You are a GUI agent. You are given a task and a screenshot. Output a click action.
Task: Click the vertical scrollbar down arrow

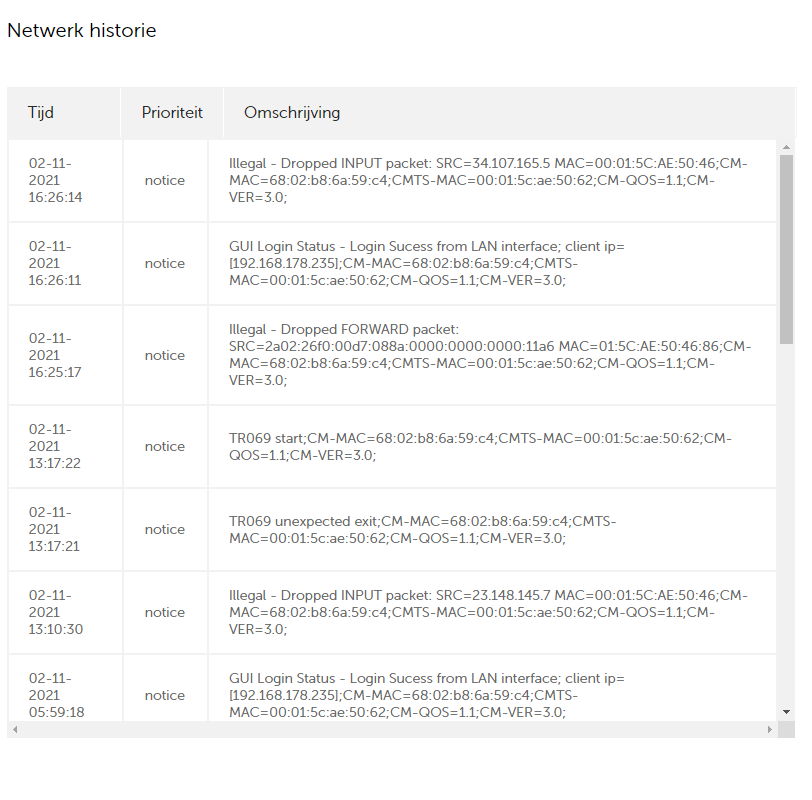tap(786, 712)
